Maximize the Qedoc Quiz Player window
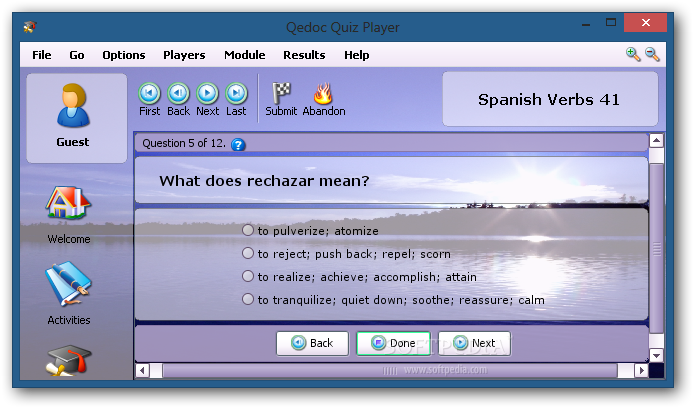The image size is (694, 408). click(x=611, y=23)
